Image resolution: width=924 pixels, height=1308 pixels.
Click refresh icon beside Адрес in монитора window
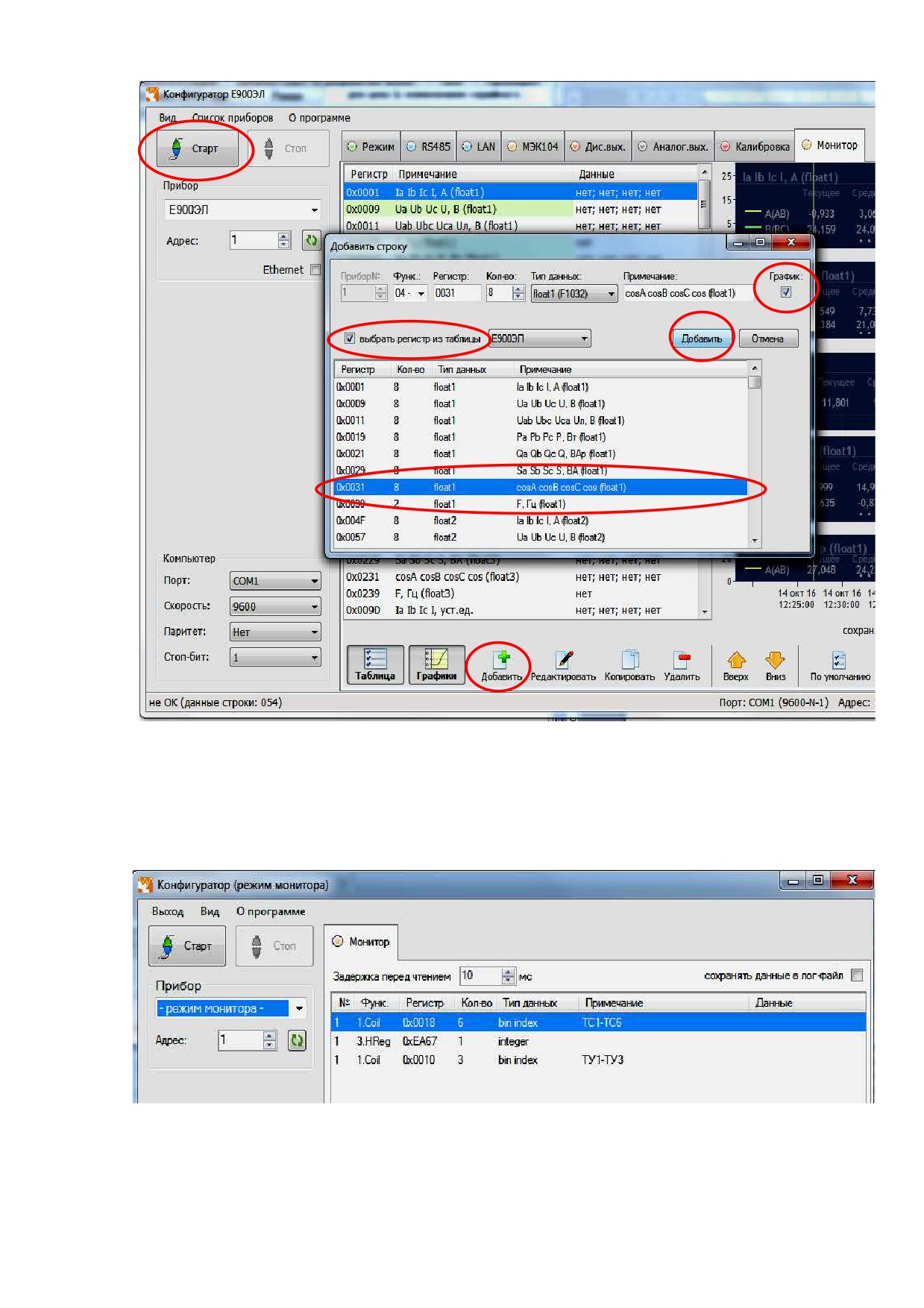[x=297, y=1040]
